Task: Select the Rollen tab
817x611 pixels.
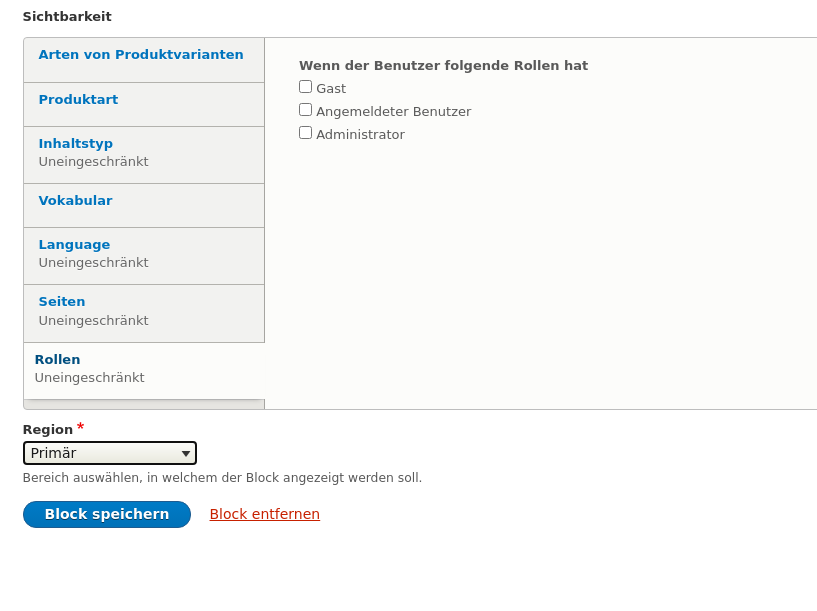Action: tap(57, 360)
